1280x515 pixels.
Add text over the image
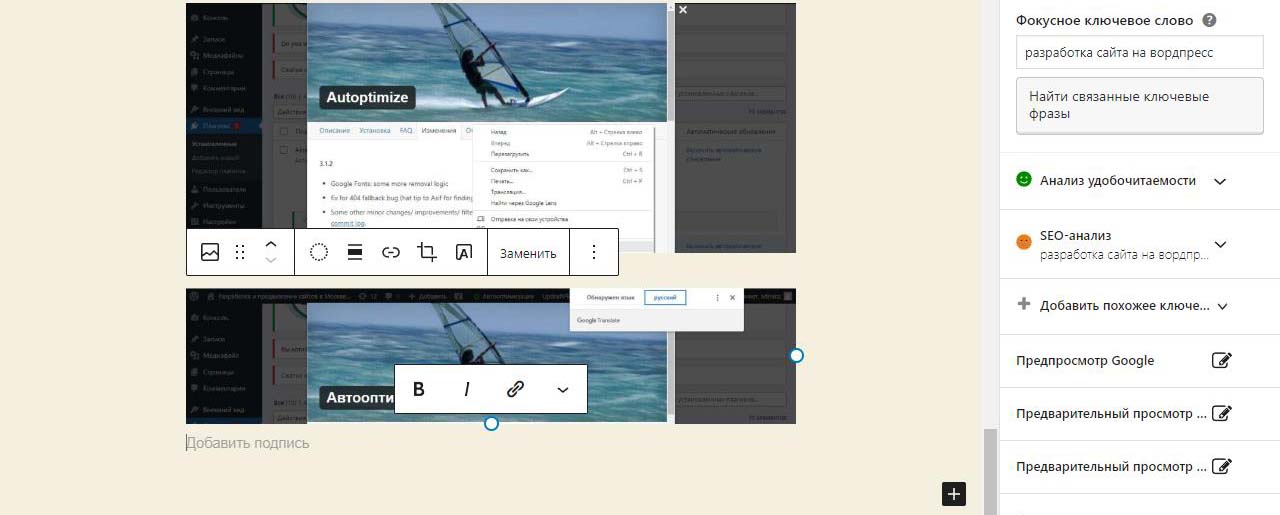click(x=463, y=253)
